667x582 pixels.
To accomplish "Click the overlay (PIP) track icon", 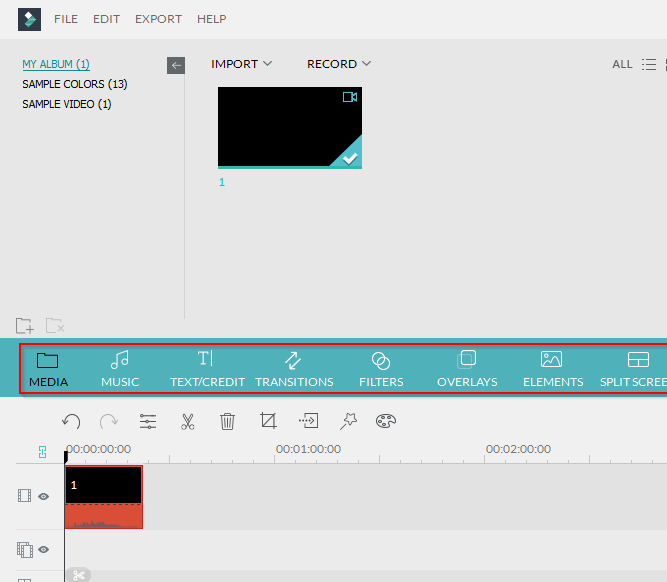I will click(25, 550).
